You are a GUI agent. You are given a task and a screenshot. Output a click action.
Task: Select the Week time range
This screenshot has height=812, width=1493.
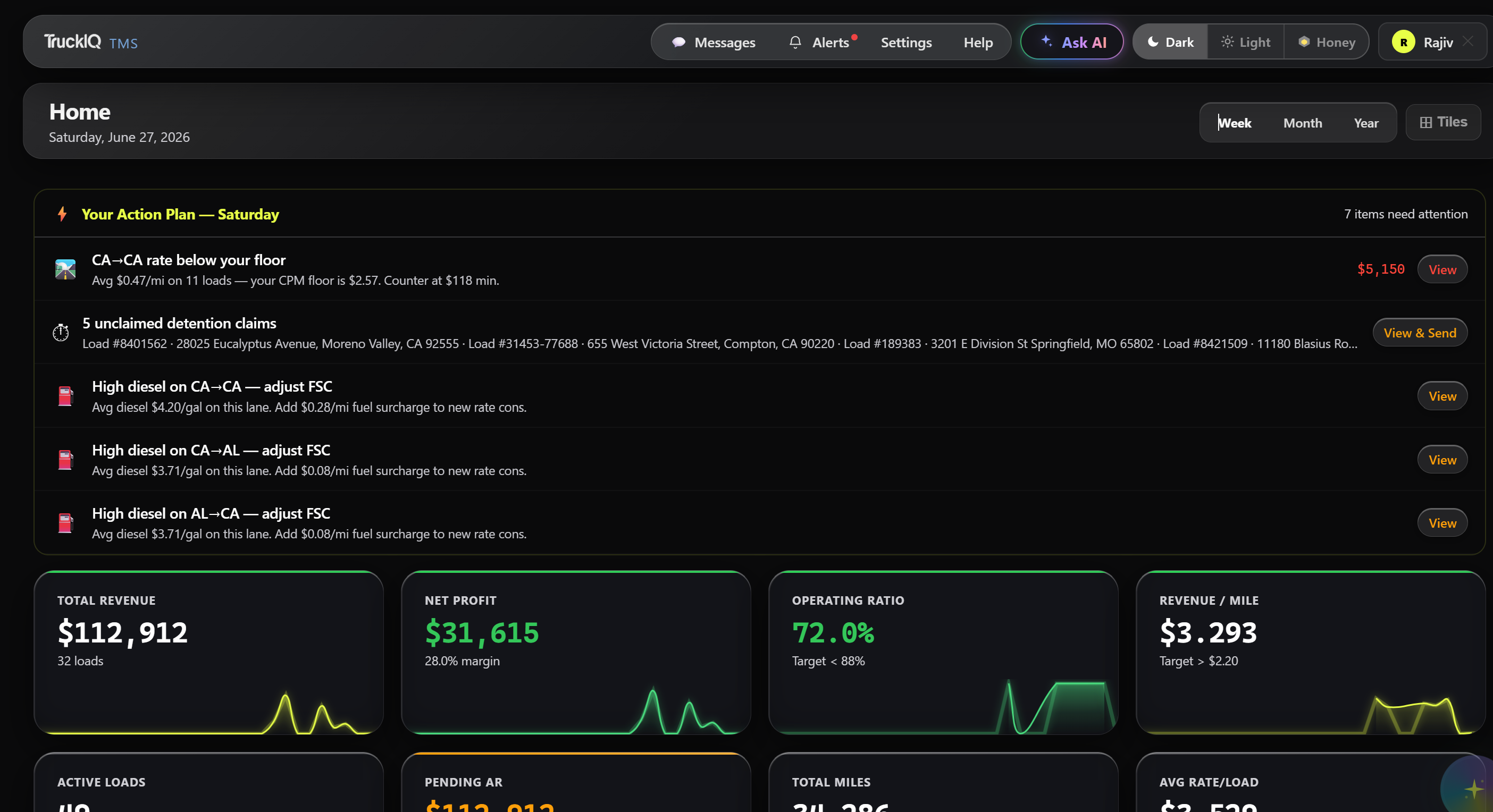tap(1235, 123)
